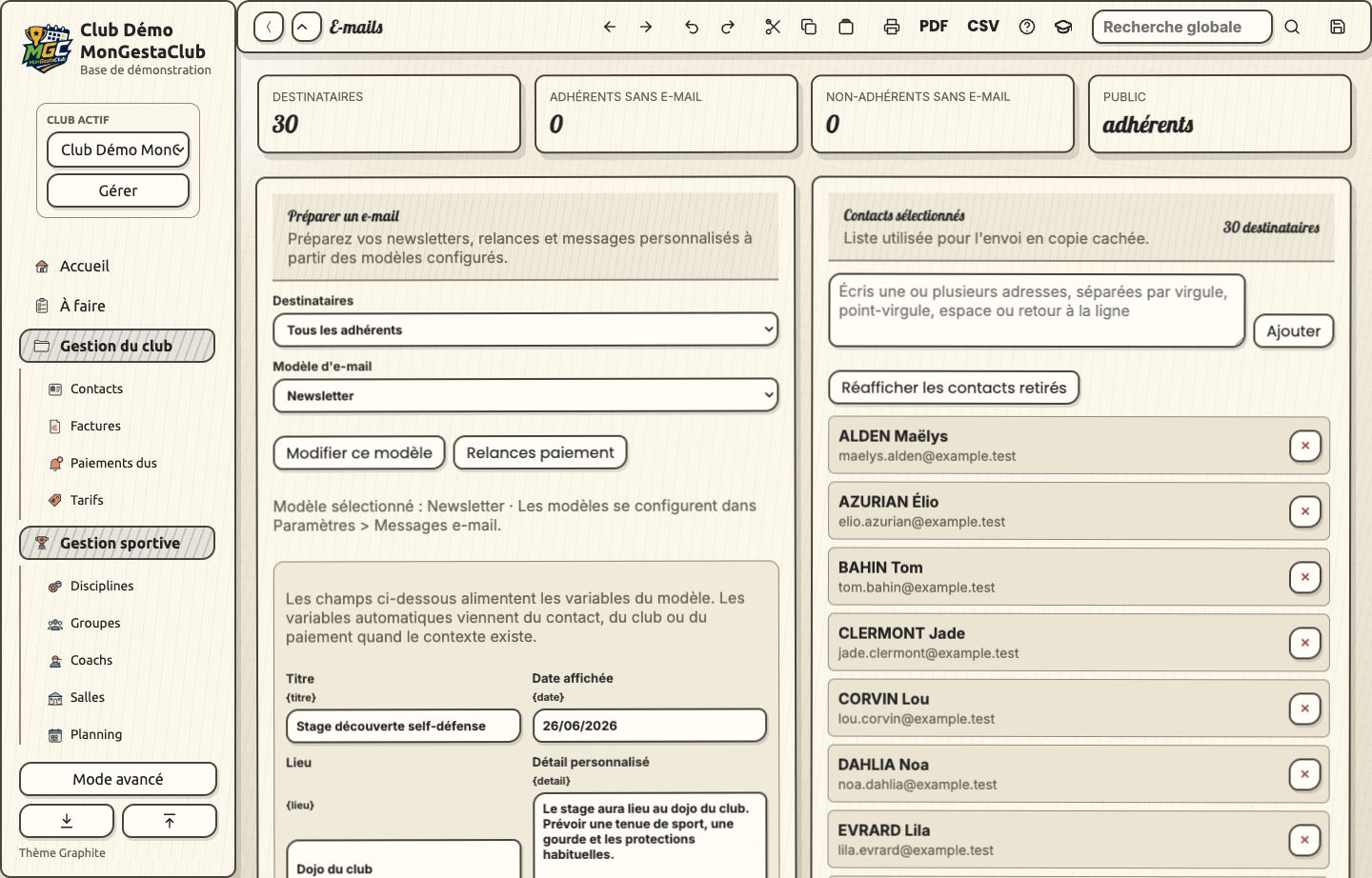Remove CORVIN Lou from the recipients

pyautogui.click(x=1305, y=708)
